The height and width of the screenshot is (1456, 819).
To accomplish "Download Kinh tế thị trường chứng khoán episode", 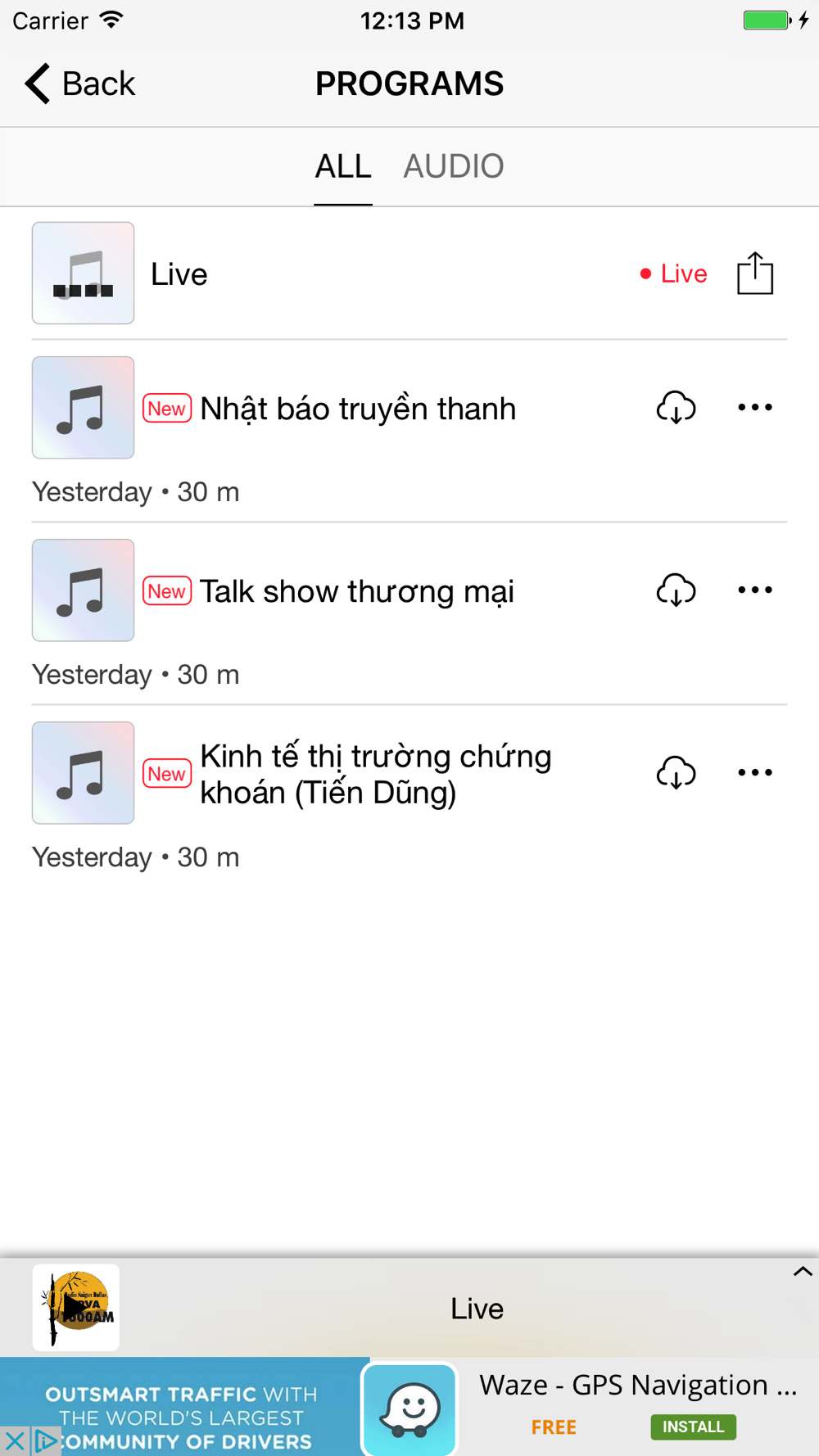I will click(x=676, y=773).
